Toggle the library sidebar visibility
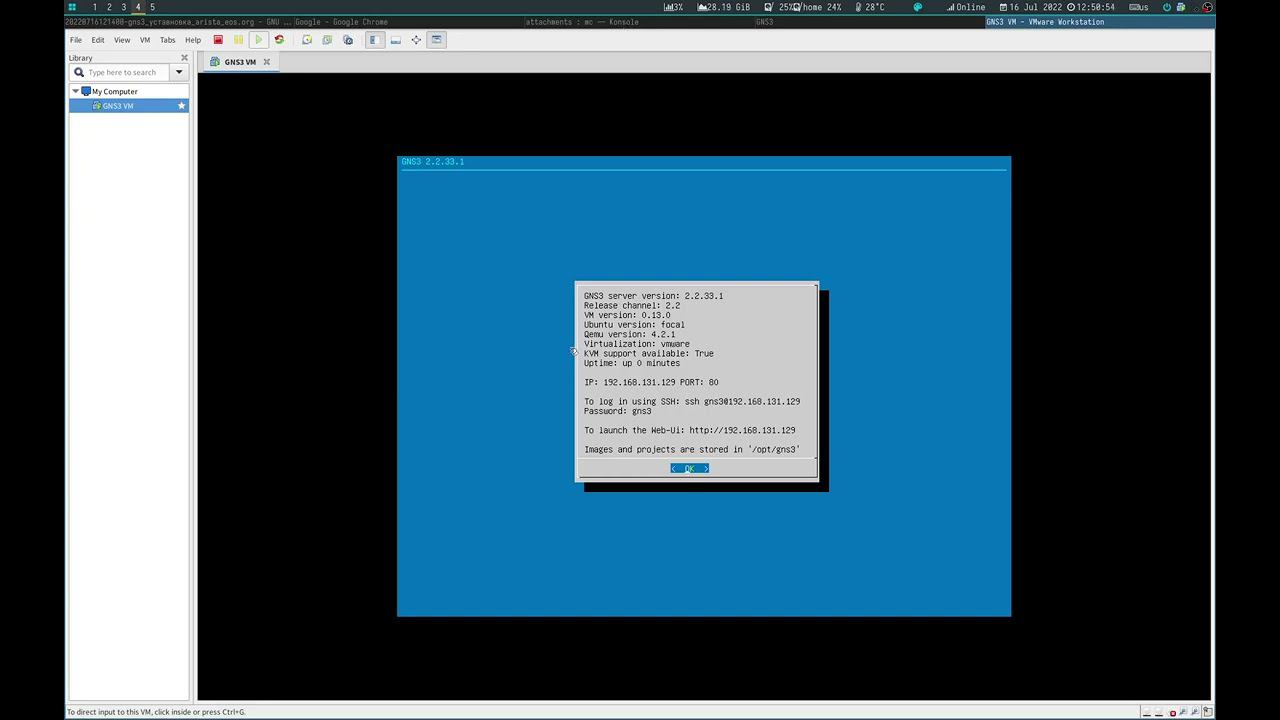This screenshot has width=1280, height=720. (375, 40)
